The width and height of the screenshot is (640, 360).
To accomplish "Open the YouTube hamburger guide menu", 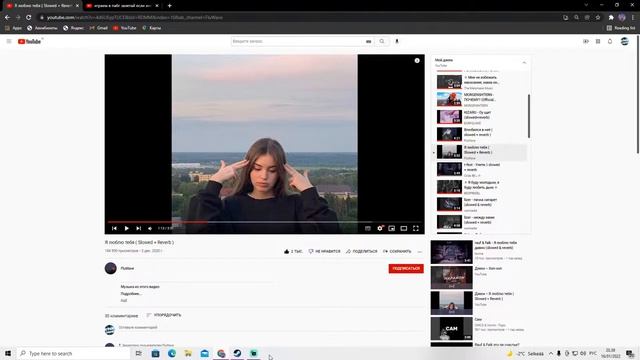I will (9, 41).
